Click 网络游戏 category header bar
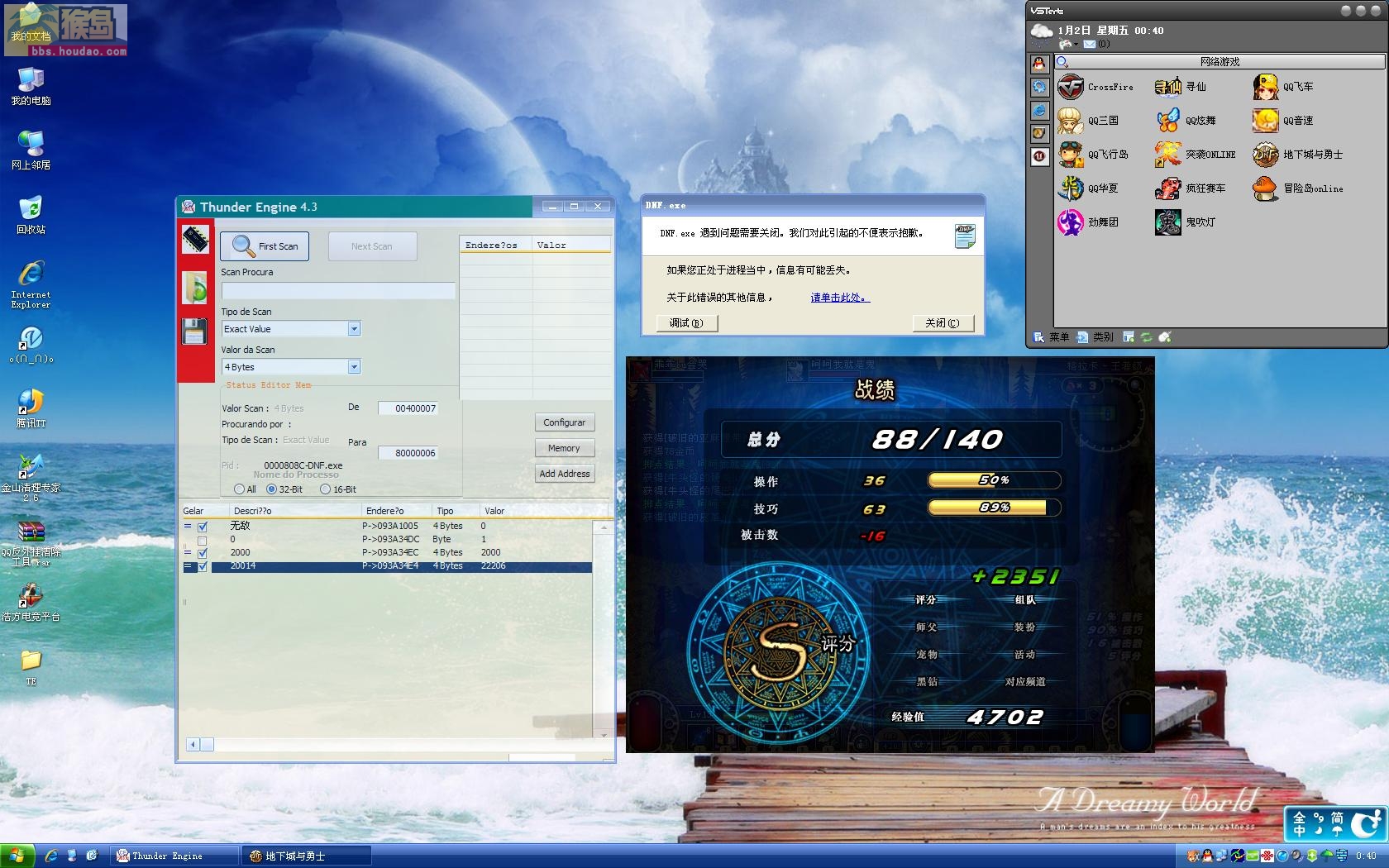The height and width of the screenshot is (868, 1389). 1220,62
